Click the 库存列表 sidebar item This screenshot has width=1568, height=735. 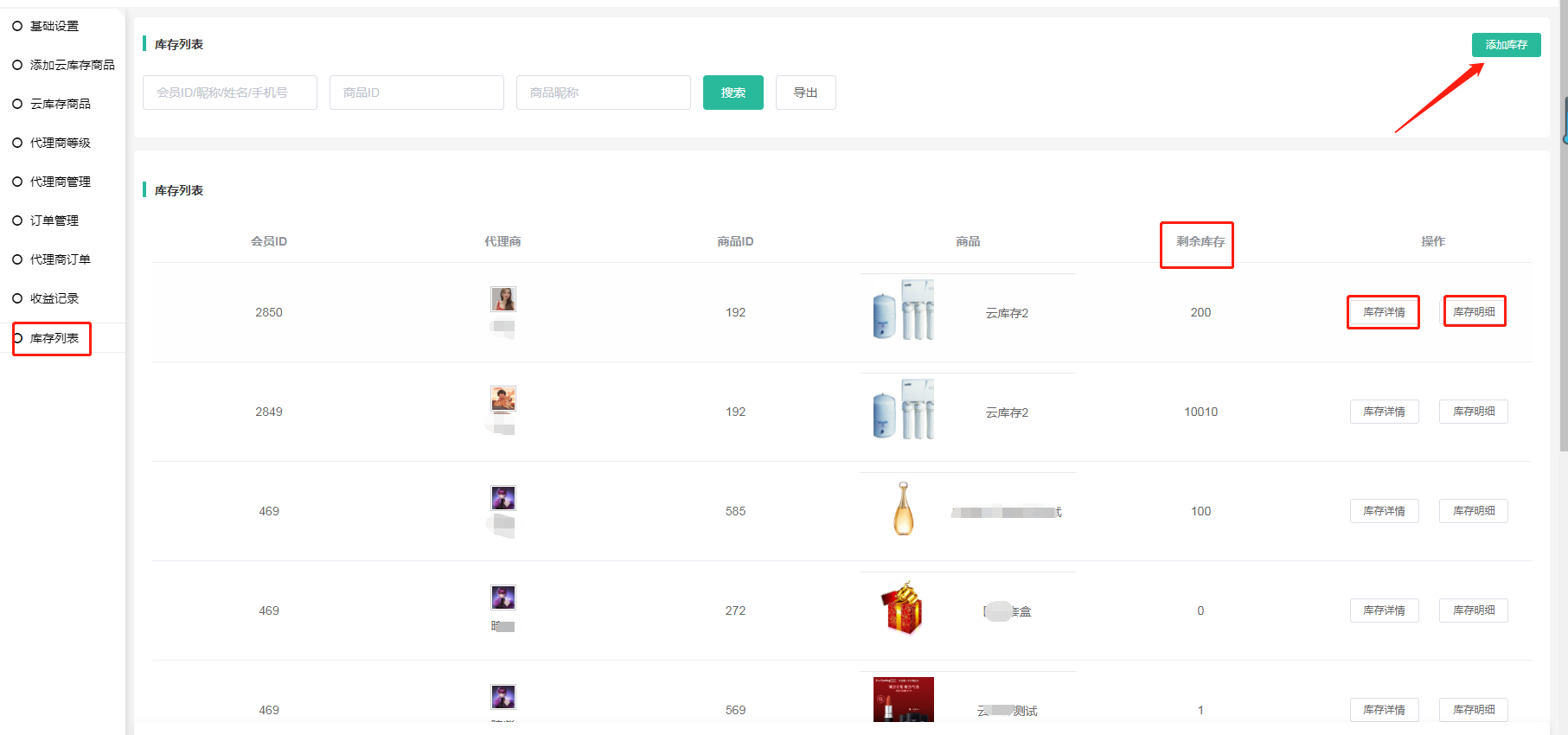pos(54,338)
